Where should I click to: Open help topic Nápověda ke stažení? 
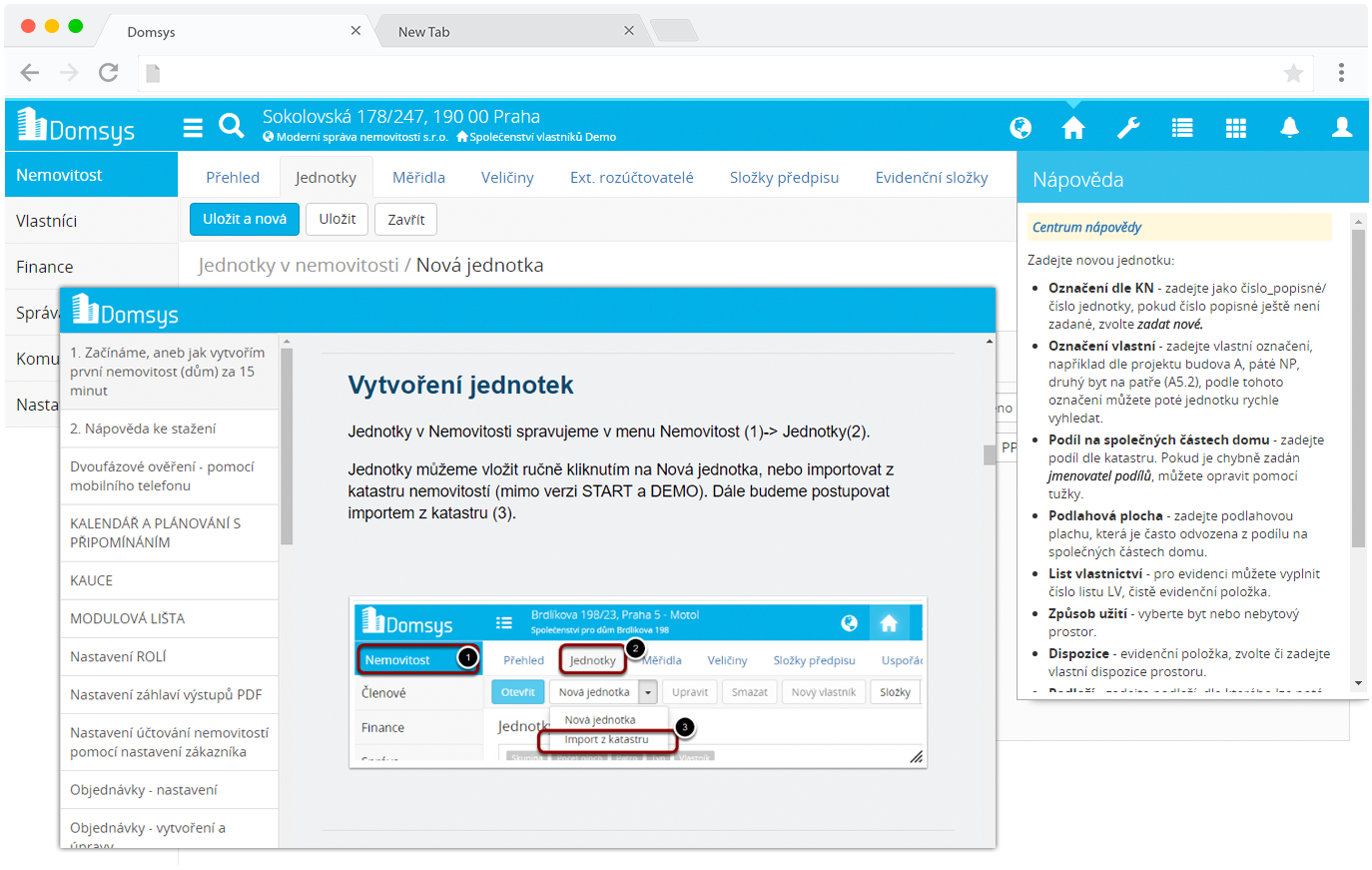coord(169,429)
